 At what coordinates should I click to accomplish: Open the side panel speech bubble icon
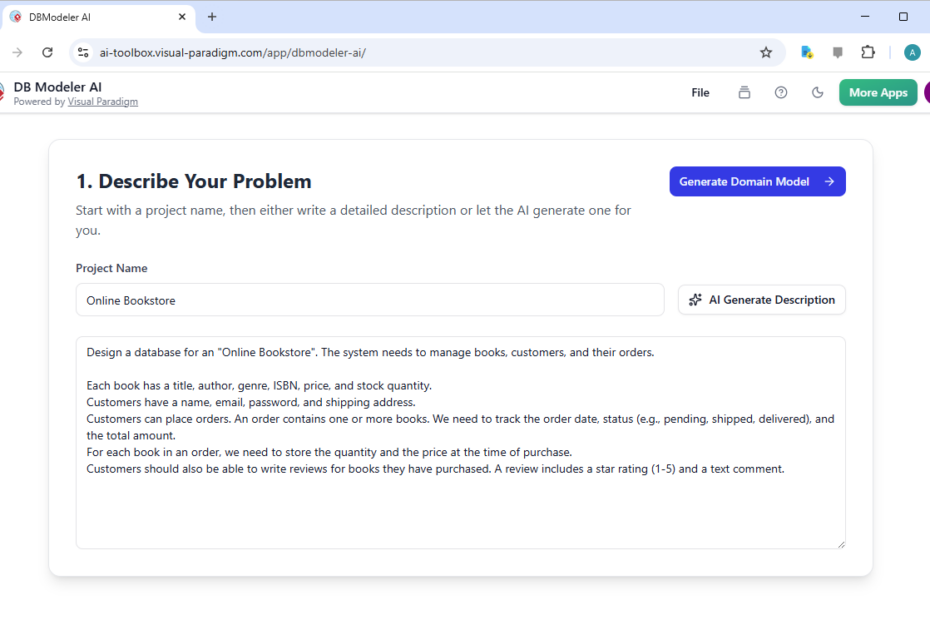click(x=838, y=51)
